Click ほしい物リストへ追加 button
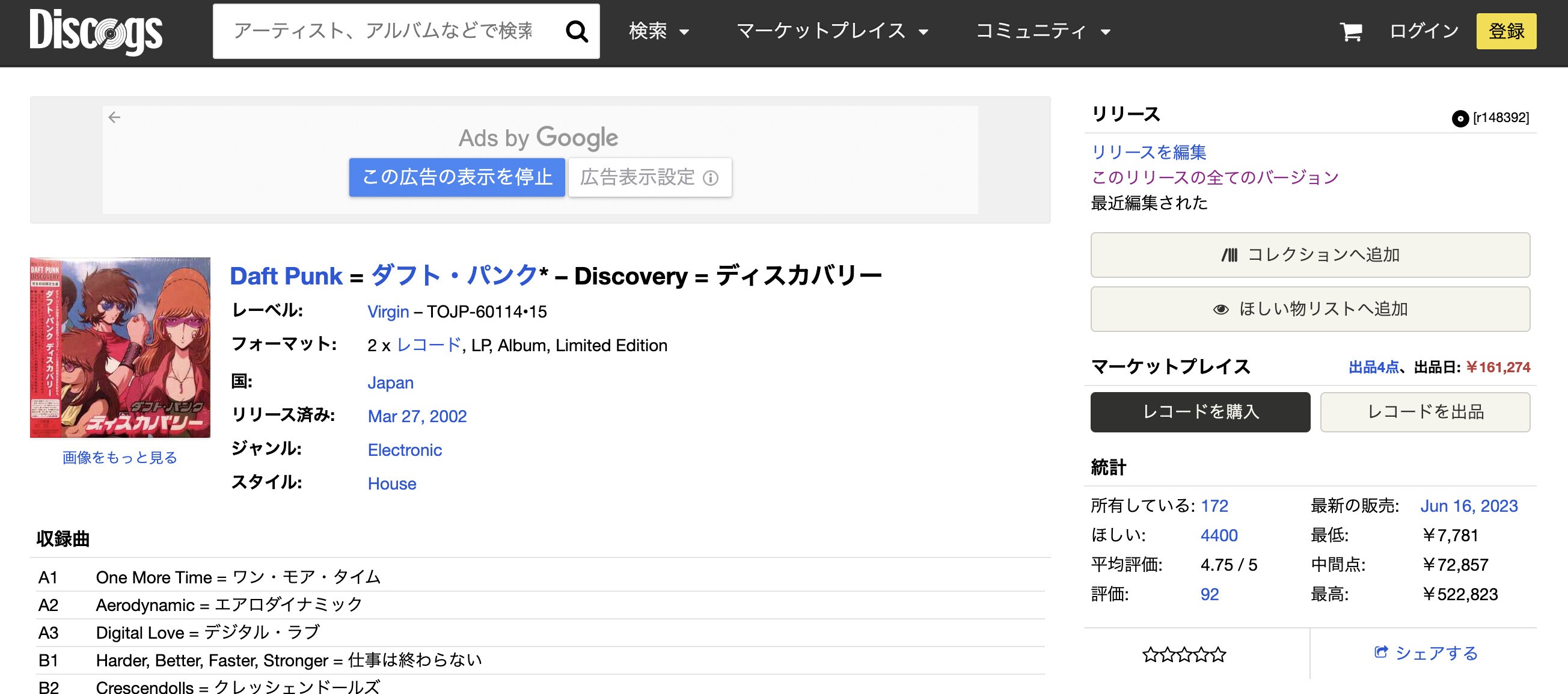The height and width of the screenshot is (694, 1568). pos(1310,309)
